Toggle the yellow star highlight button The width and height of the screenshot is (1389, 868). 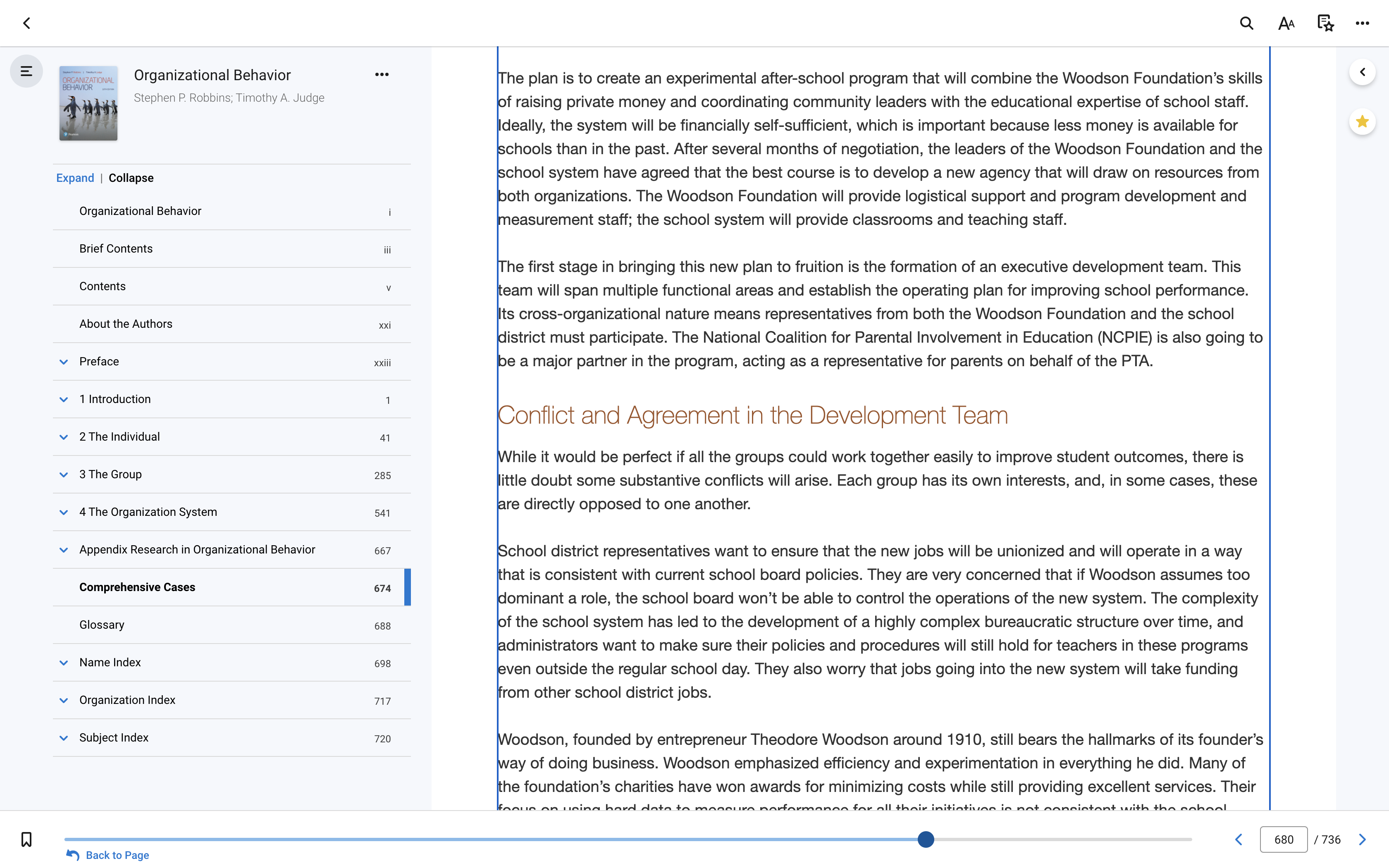point(1362,122)
